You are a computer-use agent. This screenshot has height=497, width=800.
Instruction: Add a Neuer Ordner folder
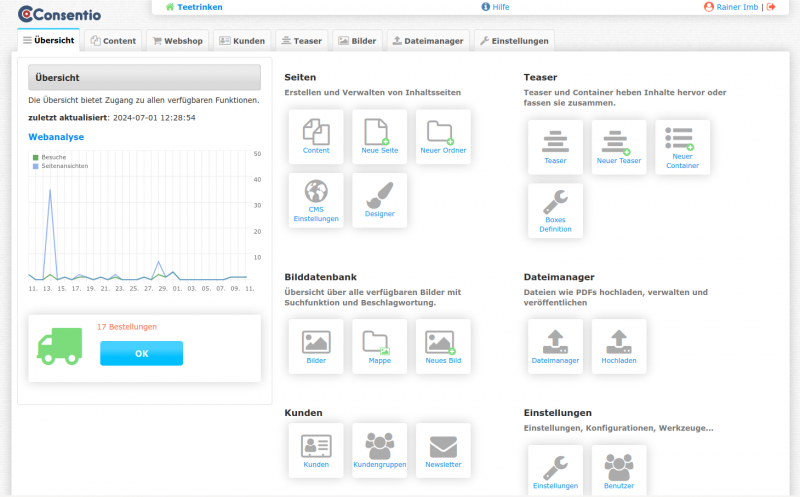point(443,137)
